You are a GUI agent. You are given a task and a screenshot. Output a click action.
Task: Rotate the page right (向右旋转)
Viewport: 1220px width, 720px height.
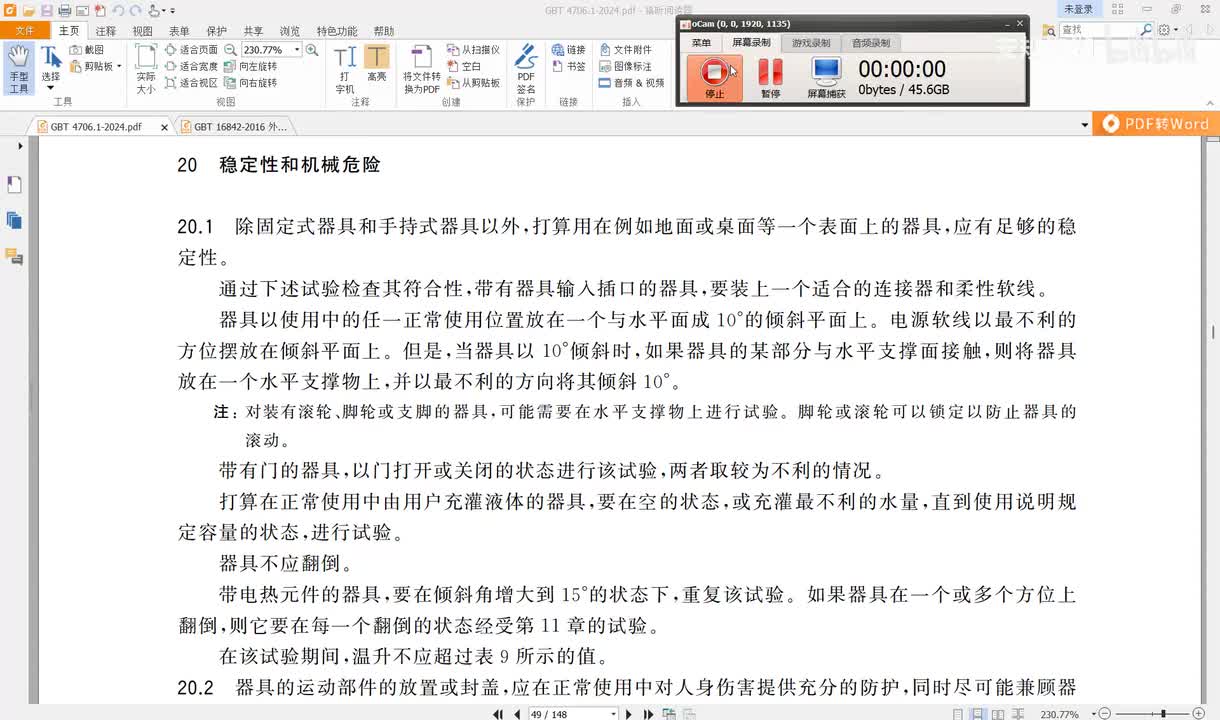(251, 83)
